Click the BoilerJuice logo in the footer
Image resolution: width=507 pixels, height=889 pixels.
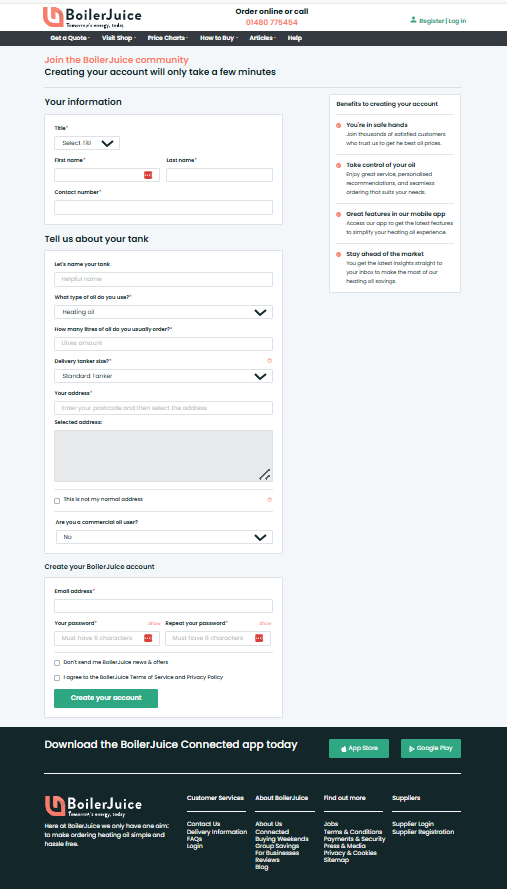point(94,806)
